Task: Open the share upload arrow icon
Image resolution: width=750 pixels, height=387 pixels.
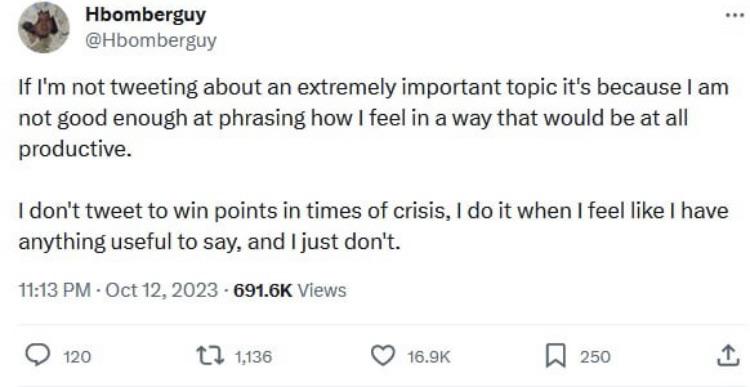Action: pyautogui.click(x=726, y=356)
